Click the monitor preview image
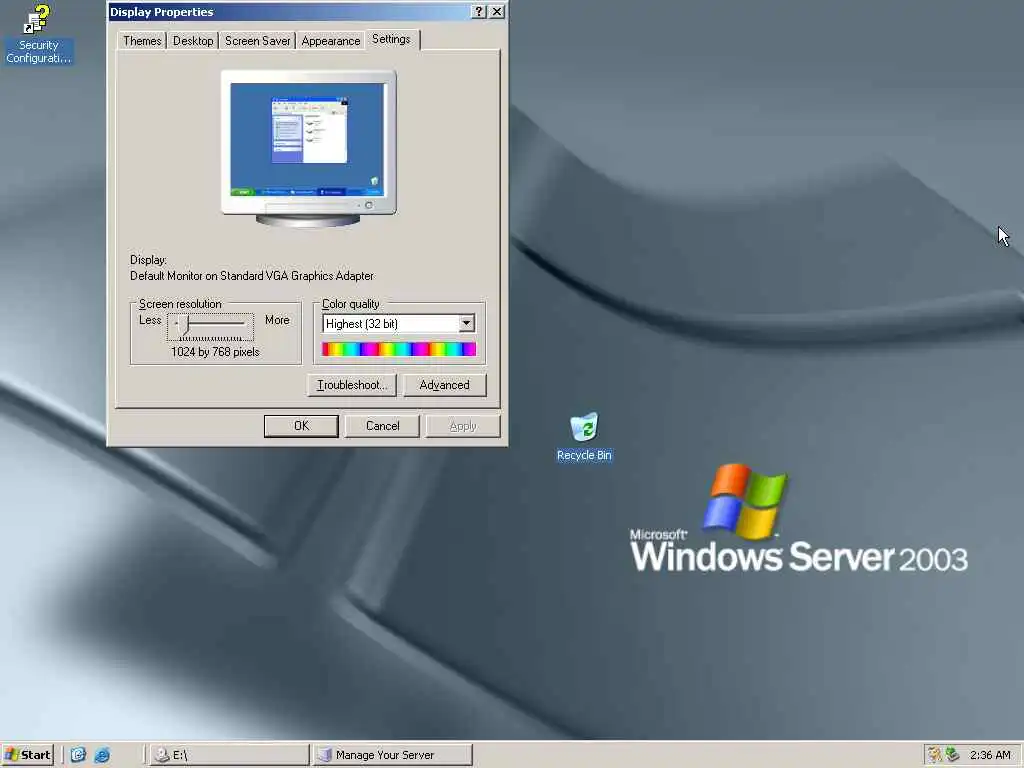Viewport: 1024px width, 768px height. point(308,148)
